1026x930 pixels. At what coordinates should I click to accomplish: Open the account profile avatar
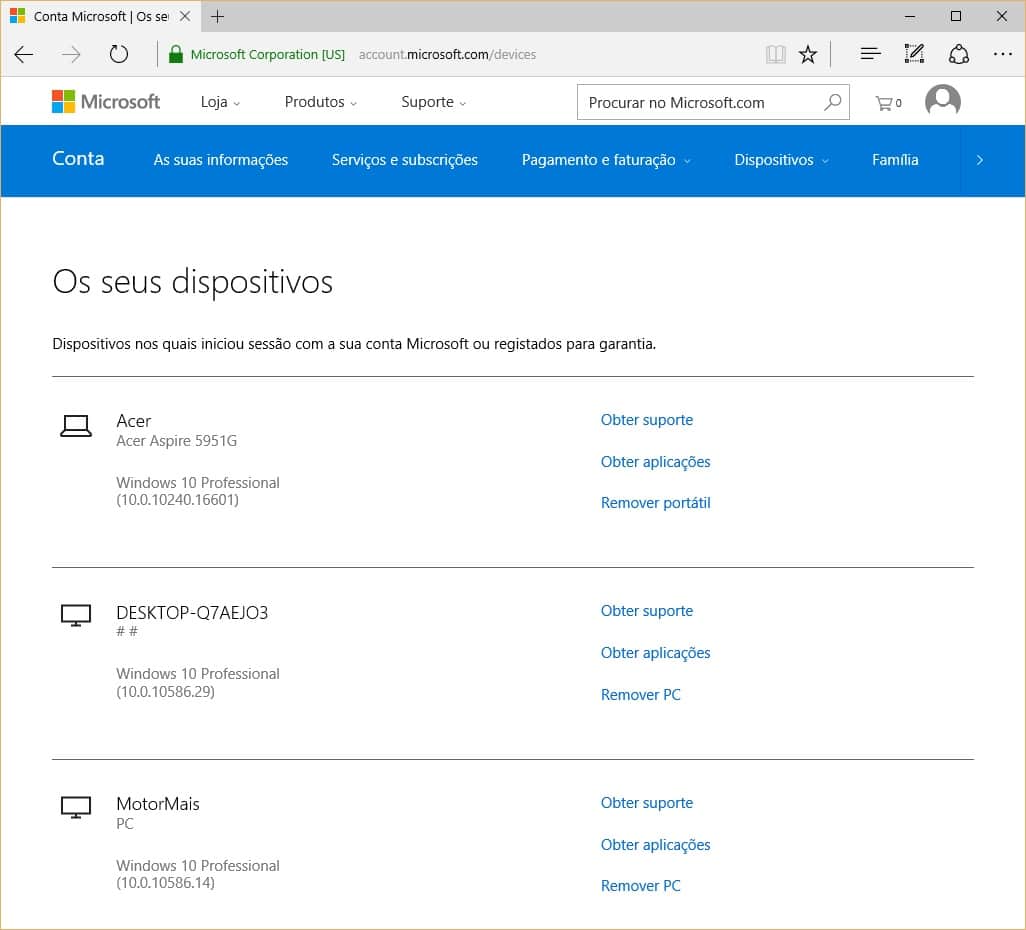click(x=943, y=101)
